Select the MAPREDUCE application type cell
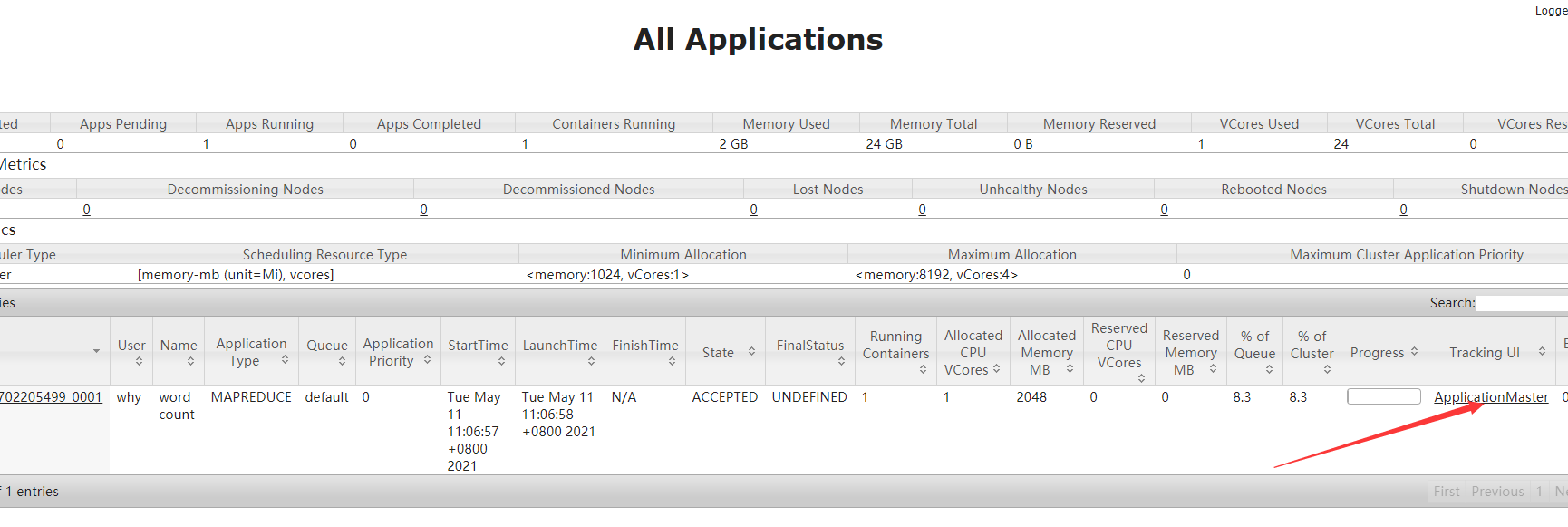This screenshot has width=1568, height=527. pos(251,397)
